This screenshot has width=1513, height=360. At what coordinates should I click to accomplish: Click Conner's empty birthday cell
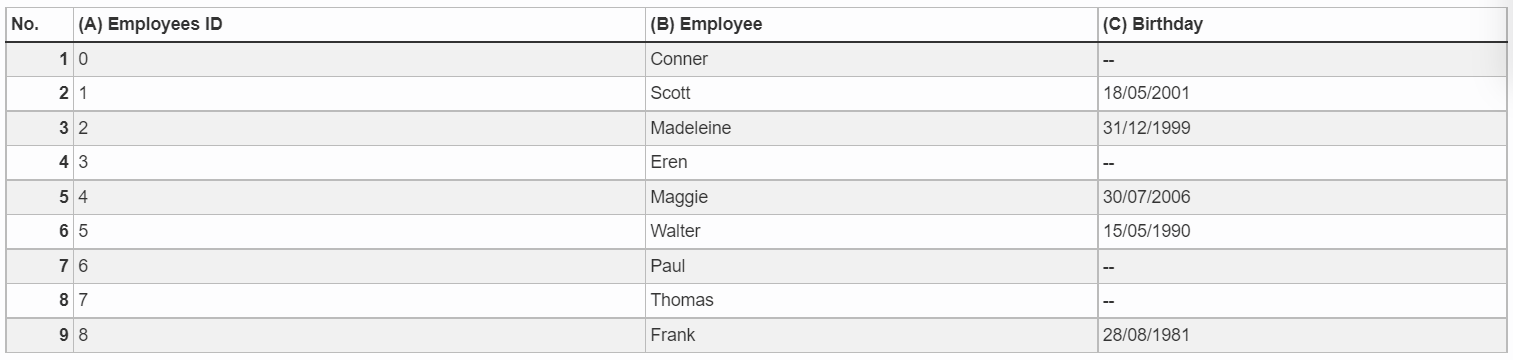[1302, 59]
